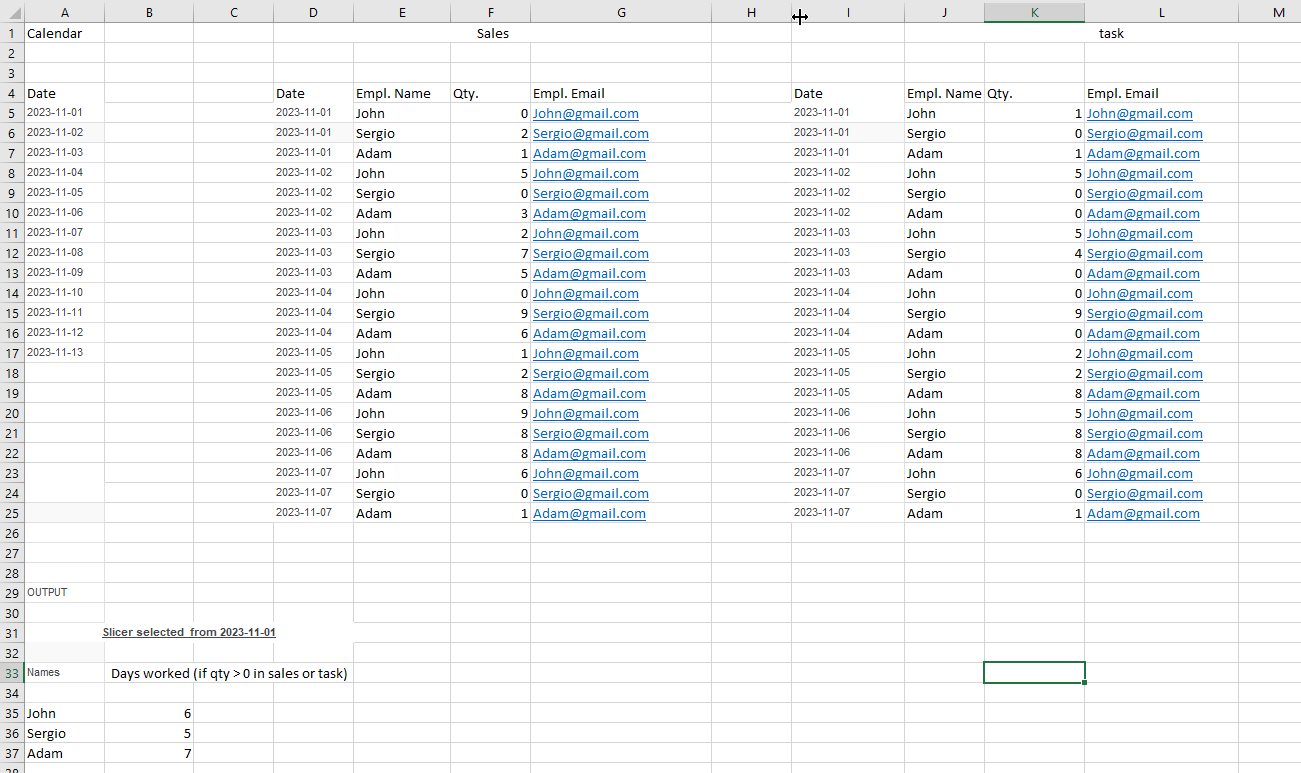Open John@gmail.com link in Sales row 5
Screen dimensions: 1301x773
click(586, 113)
